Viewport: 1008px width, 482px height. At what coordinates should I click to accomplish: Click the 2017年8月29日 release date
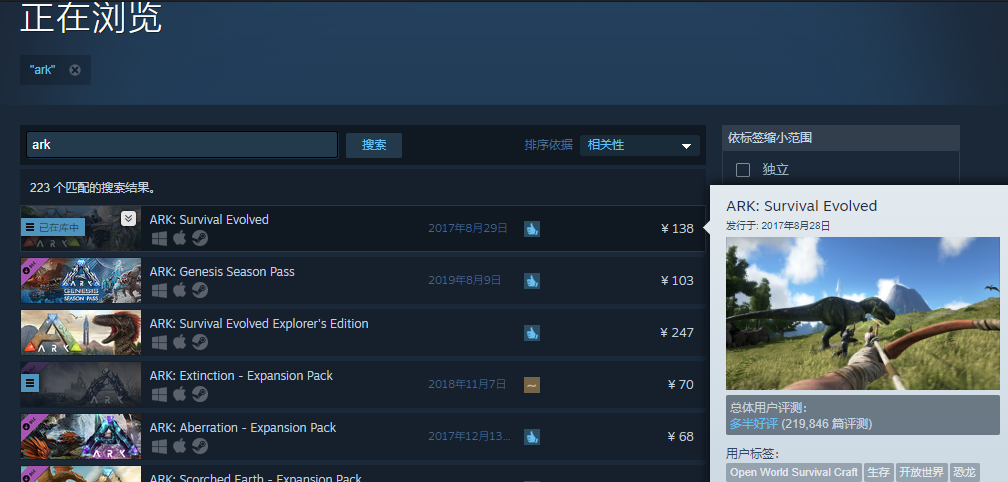coord(468,228)
